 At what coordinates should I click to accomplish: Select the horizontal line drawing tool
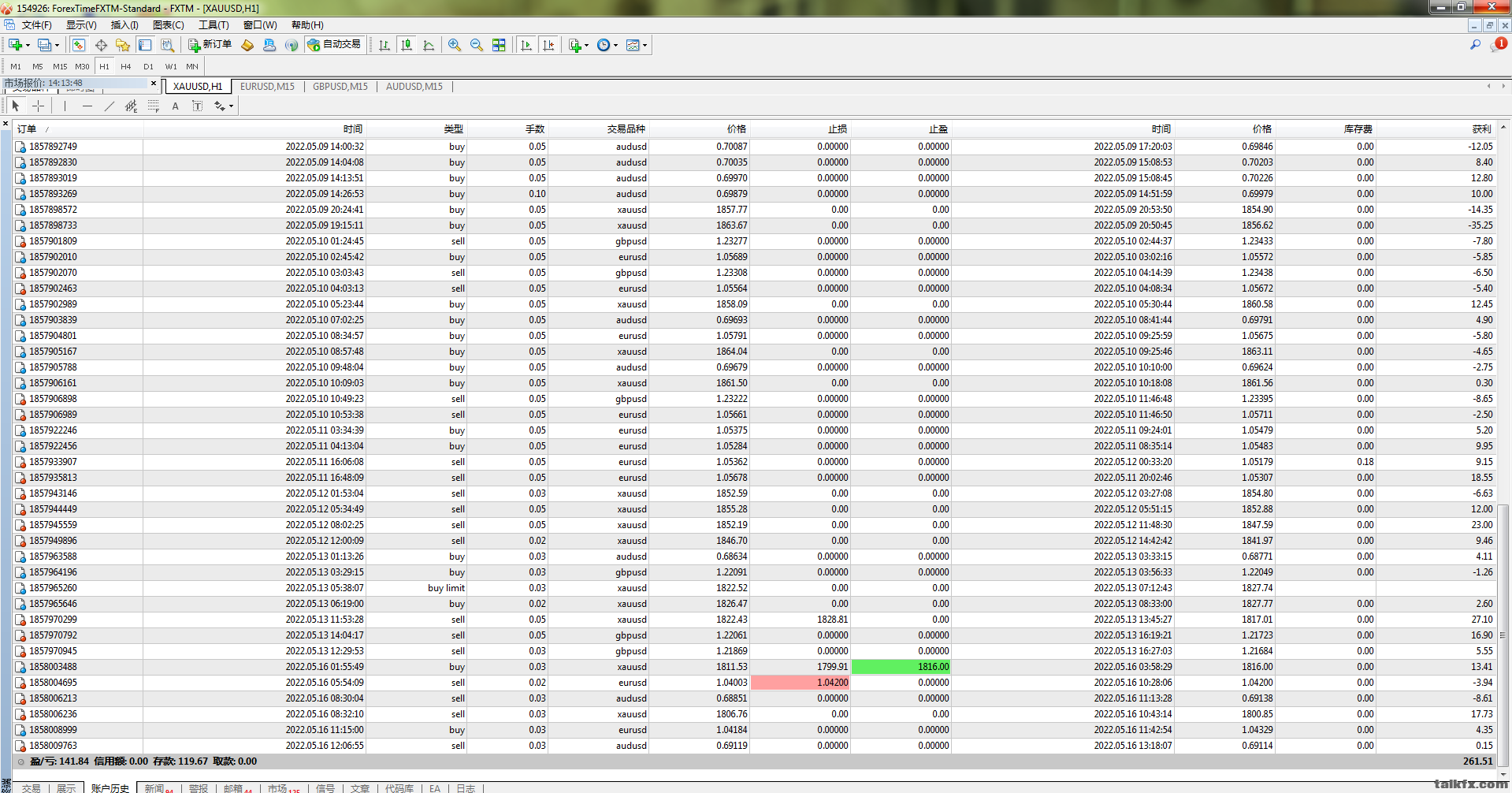coord(87,106)
